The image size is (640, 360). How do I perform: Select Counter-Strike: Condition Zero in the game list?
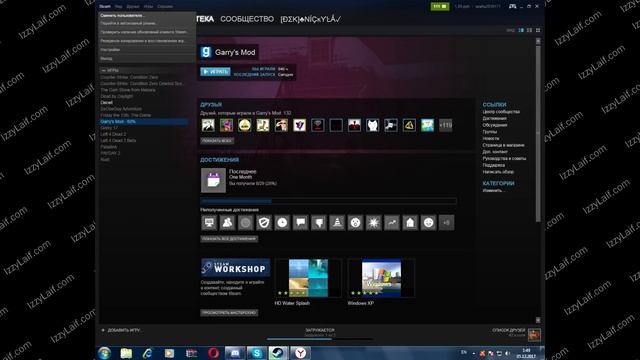[x=129, y=77]
